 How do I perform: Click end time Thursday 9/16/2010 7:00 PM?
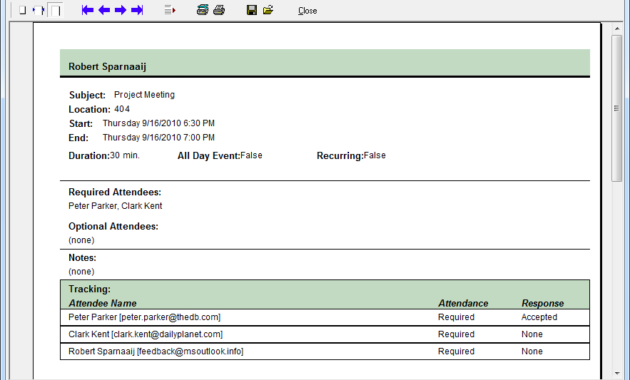[159, 137]
